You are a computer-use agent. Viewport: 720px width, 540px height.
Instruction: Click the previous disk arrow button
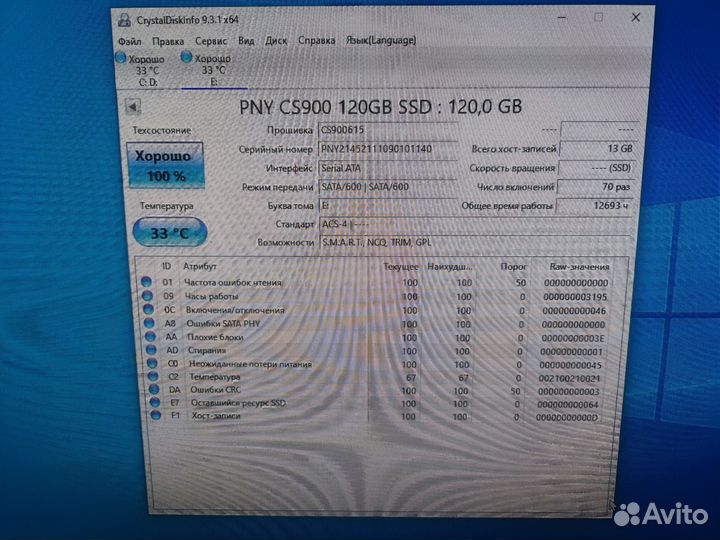coord(133,107)
